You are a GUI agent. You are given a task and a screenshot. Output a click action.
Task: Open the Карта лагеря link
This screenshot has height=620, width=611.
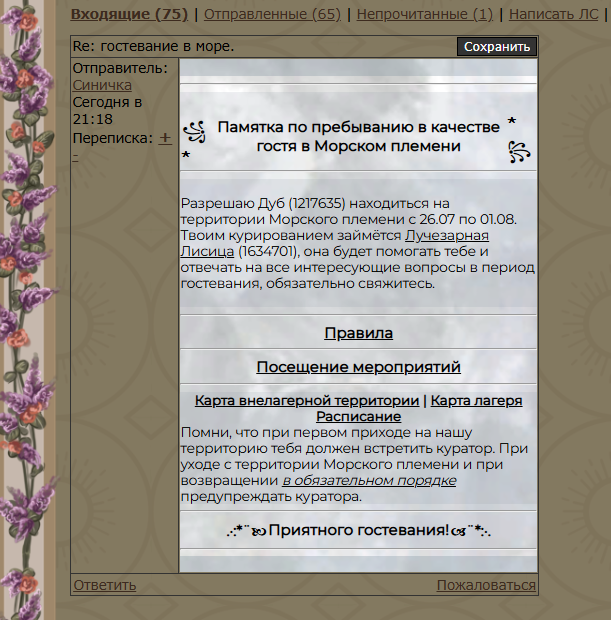[476, 401]
